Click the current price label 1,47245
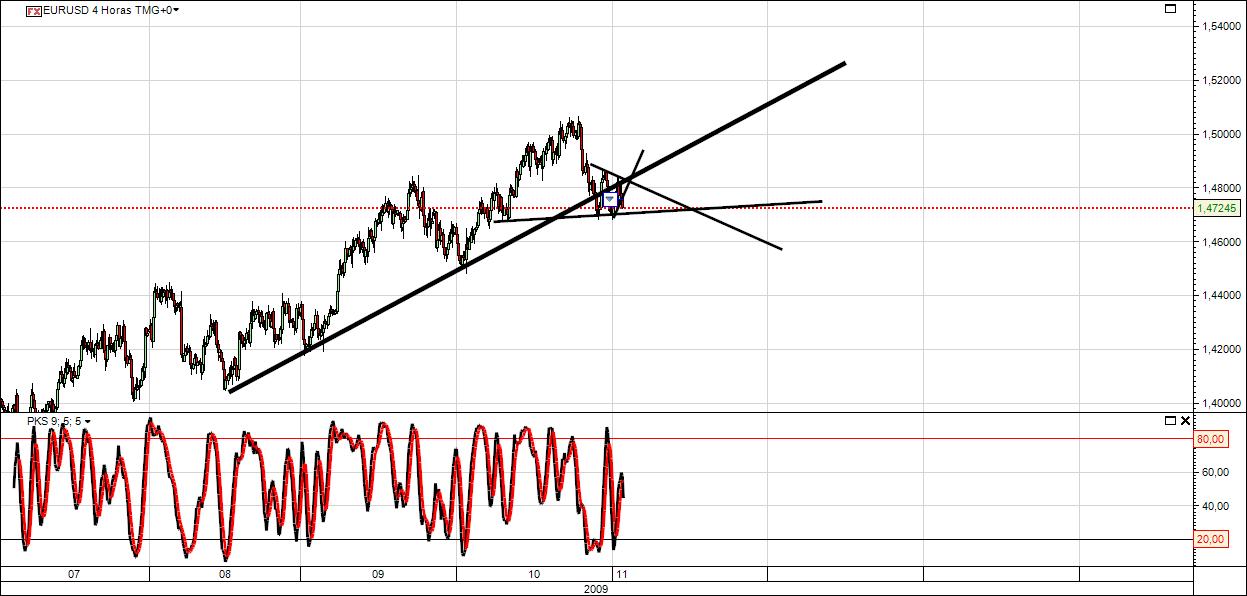The image size is (1247, 596). (x=1217, y=208)
